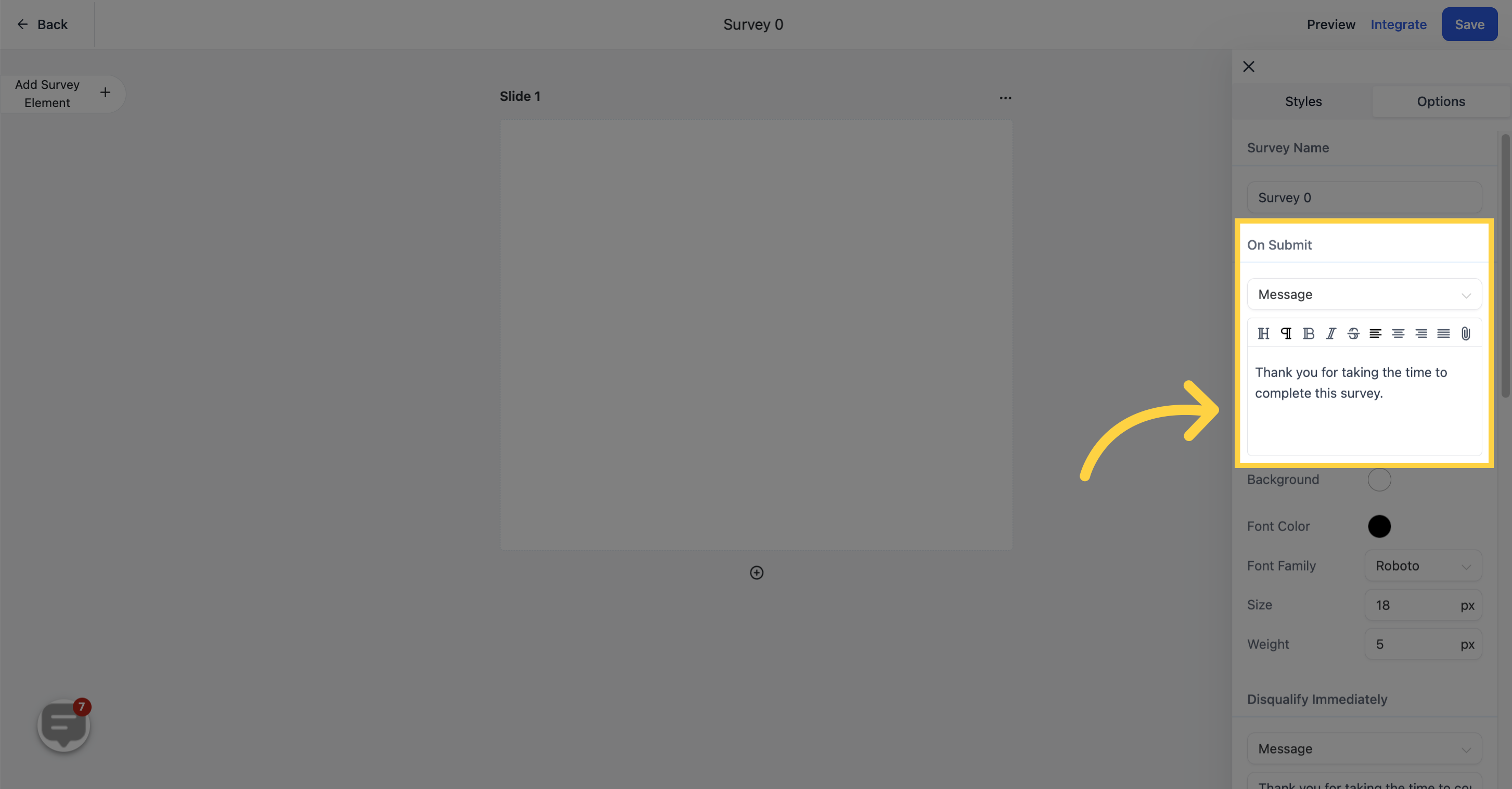Screen dimensions: 1512x789
Task: Click the Preview button
Action: point(1330,24)
